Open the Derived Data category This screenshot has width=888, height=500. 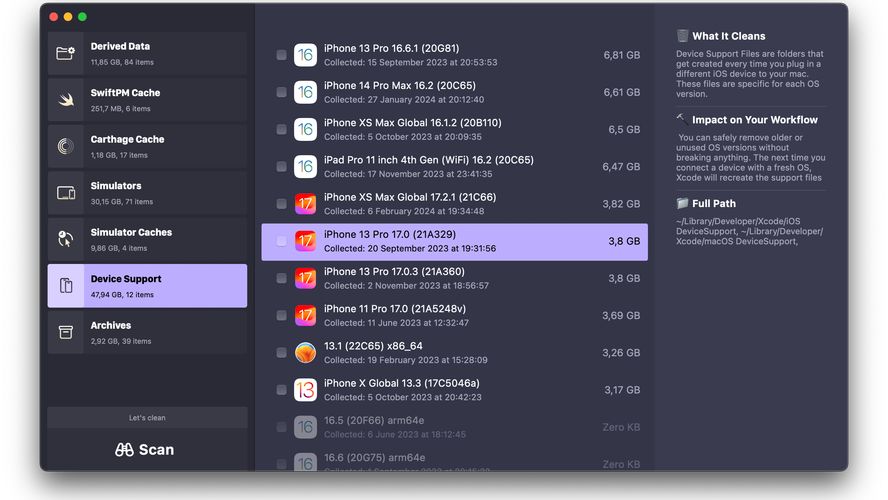[147, 53]
